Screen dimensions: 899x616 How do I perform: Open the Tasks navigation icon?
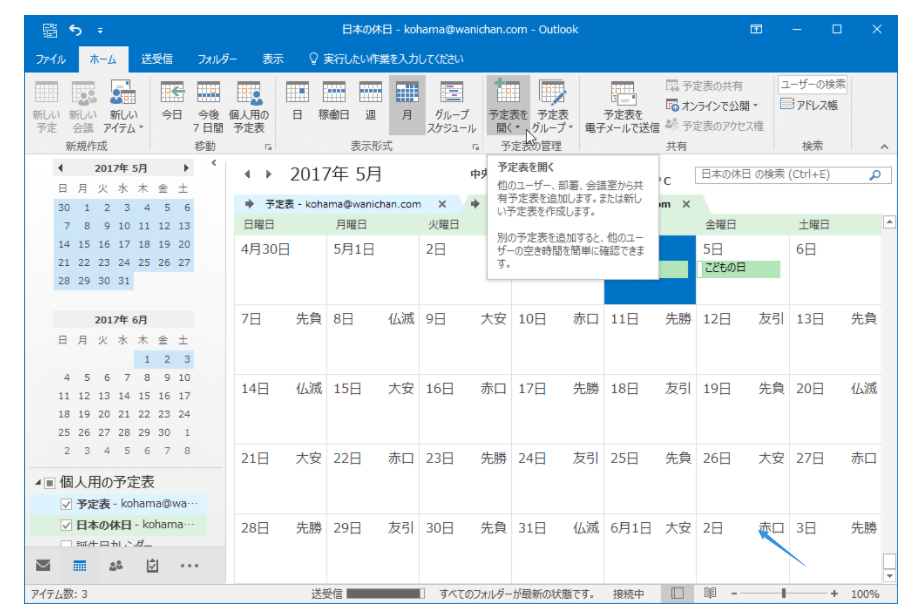[x=152, y=566]
